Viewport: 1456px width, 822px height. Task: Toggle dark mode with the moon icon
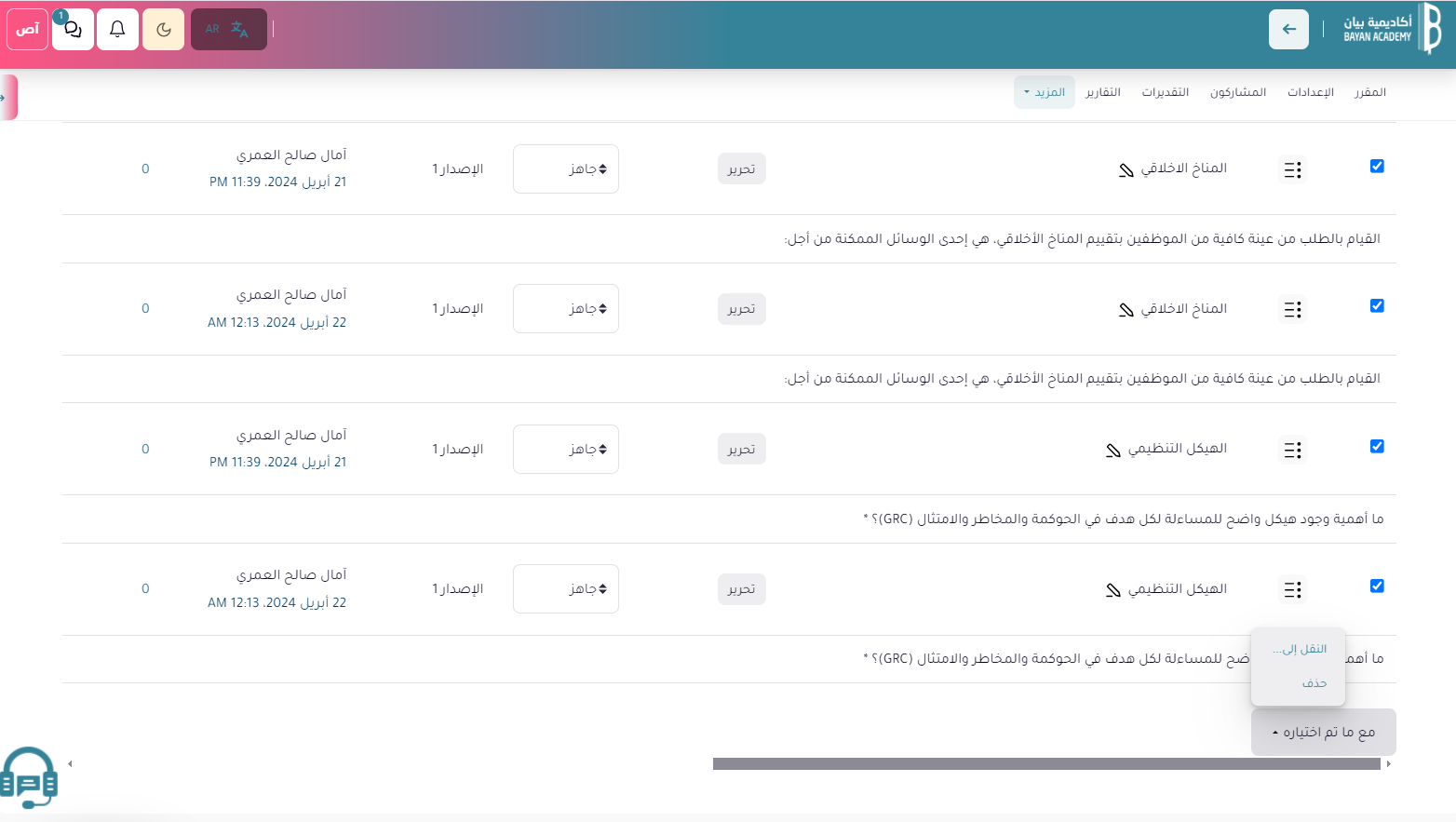163,29
